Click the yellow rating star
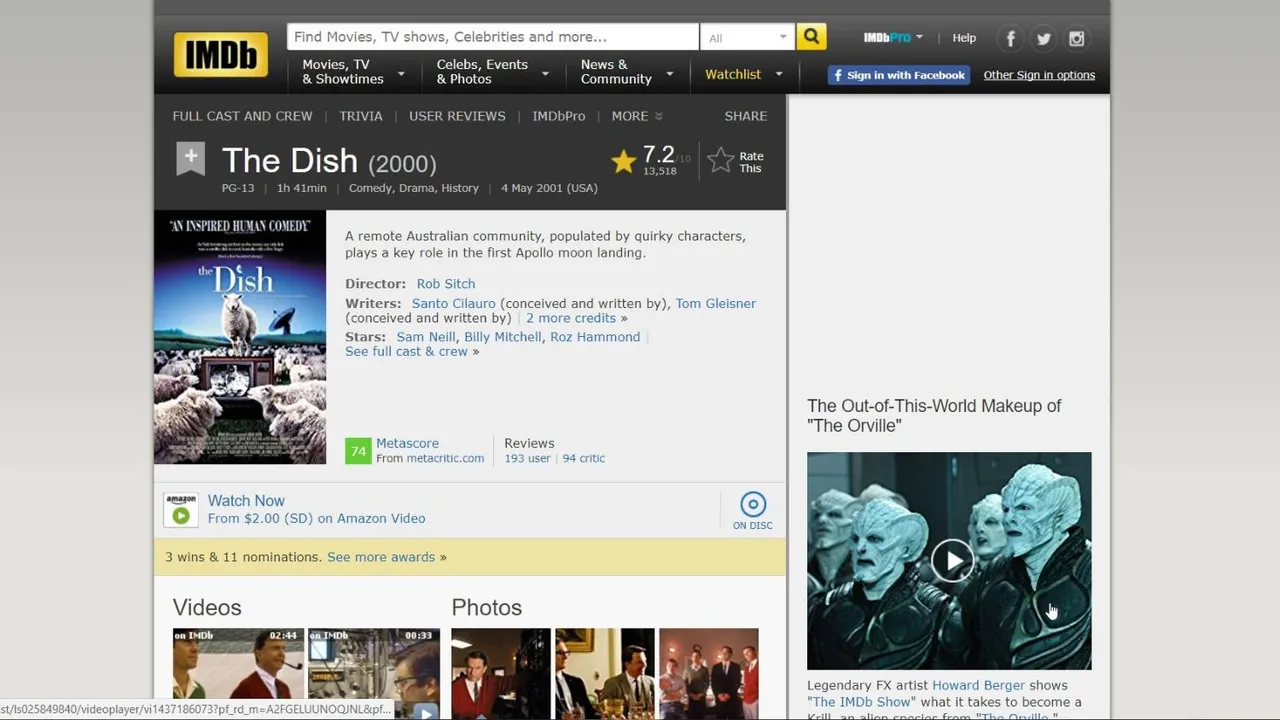 pos(623,161)
